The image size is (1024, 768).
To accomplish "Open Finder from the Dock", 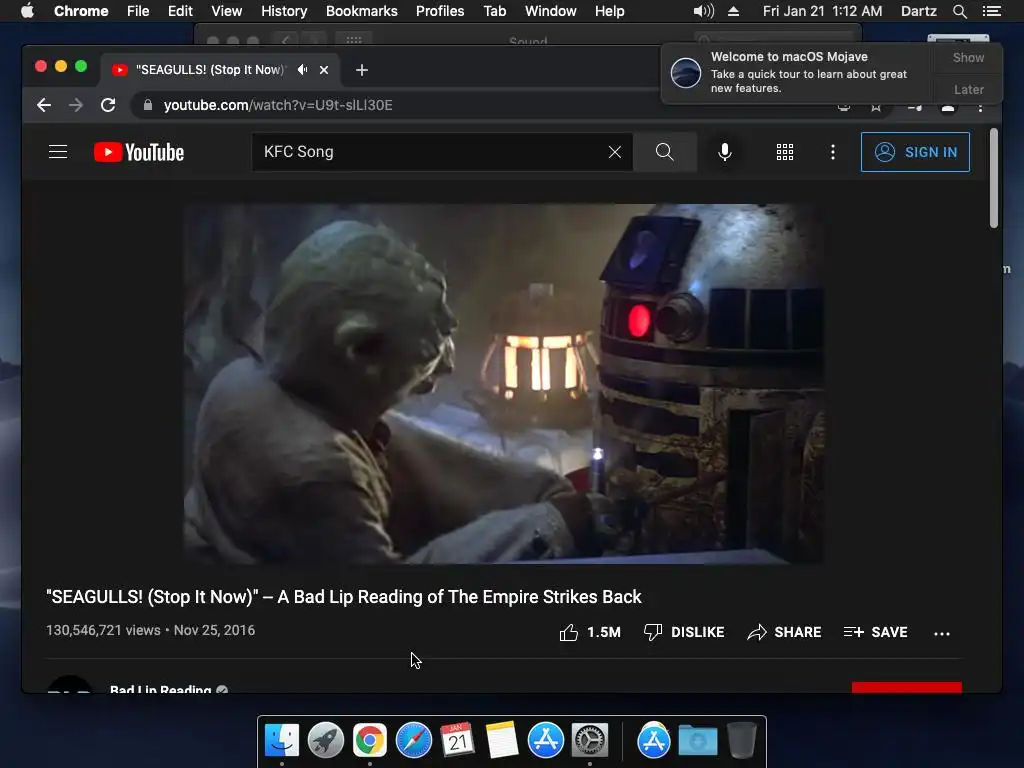I will [282, 740].
